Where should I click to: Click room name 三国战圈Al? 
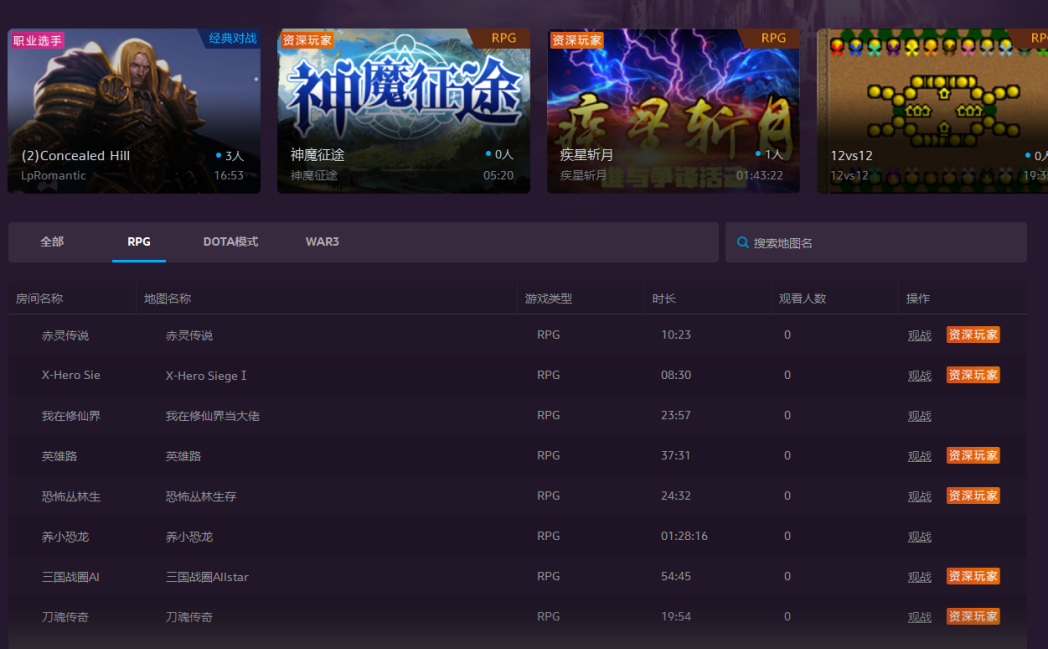click(70, 577)
